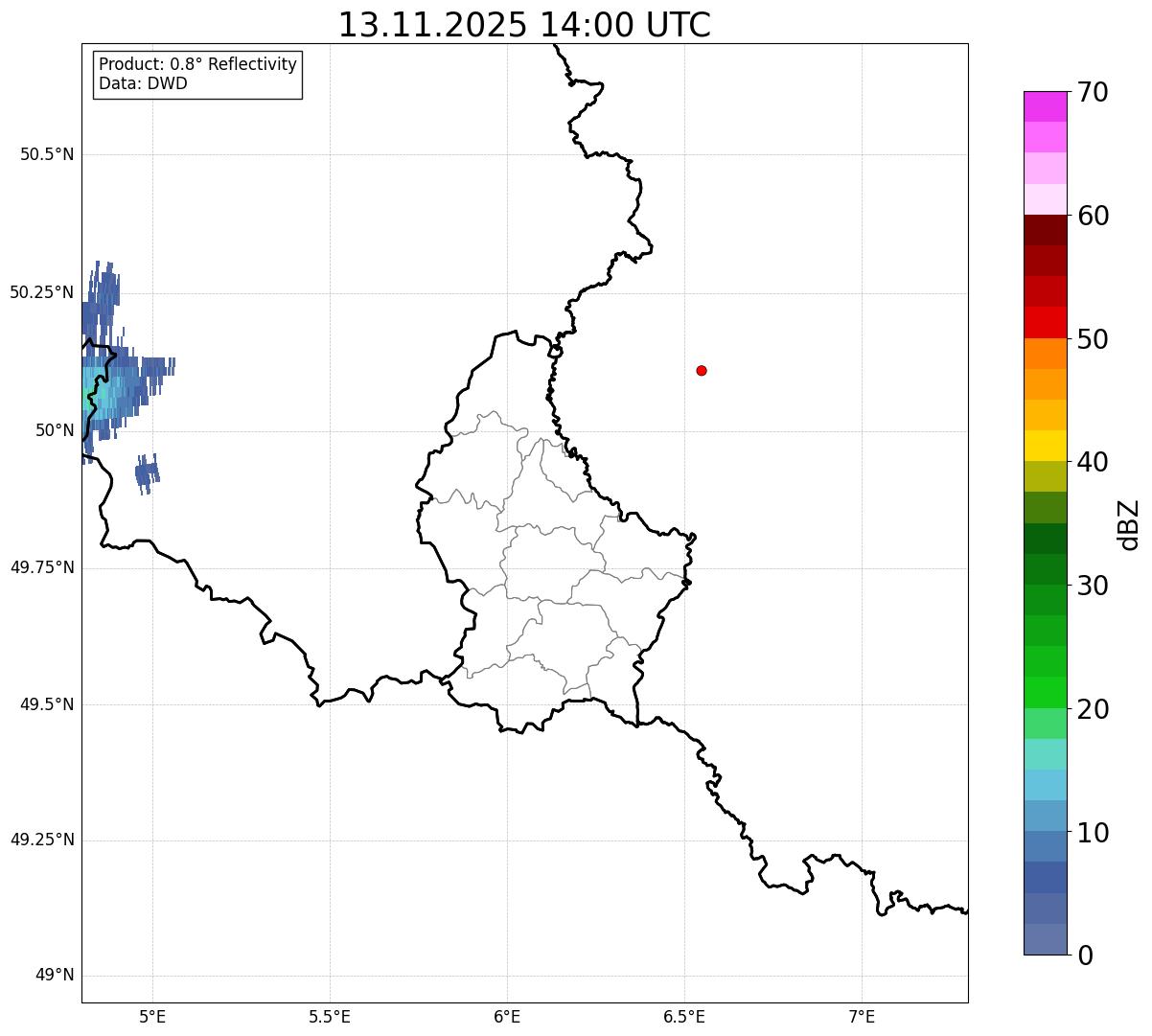This screenshot has height=1036, width=1152.
Task: Click the small isolated radar echo near 5°E 49.9°N
Action: (147, 472)
